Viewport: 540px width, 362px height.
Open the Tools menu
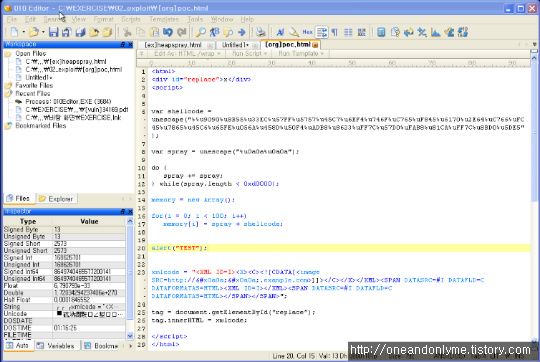pos(195,19)
